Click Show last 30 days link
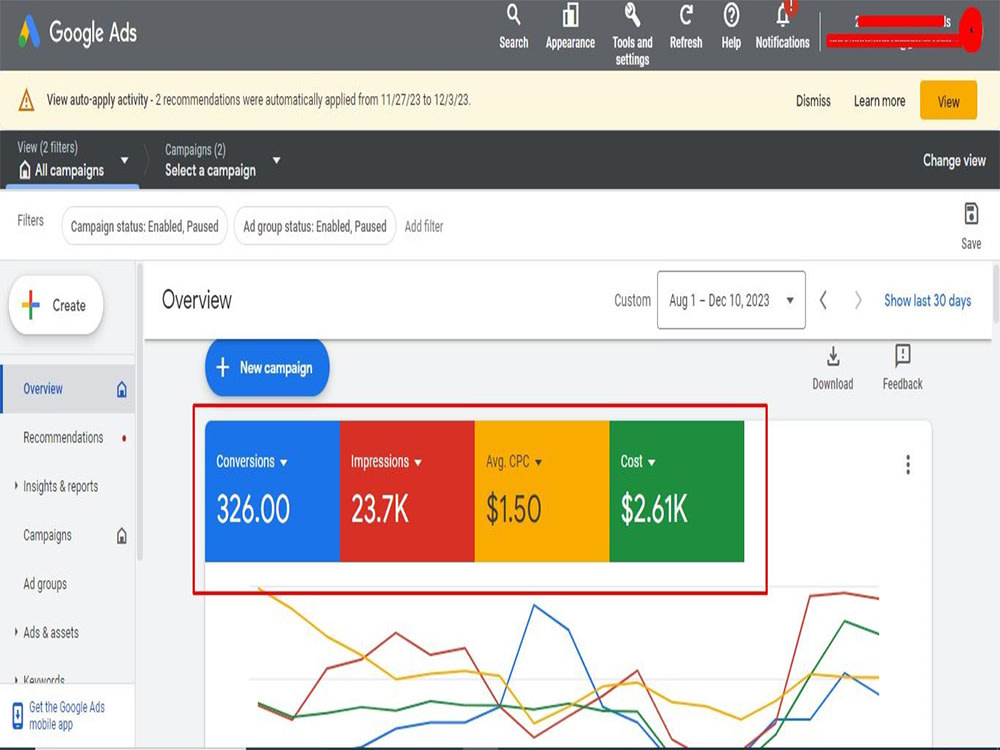Viewport: 1000px width, 750px height. pyautogui.click(x=927, y=300)
